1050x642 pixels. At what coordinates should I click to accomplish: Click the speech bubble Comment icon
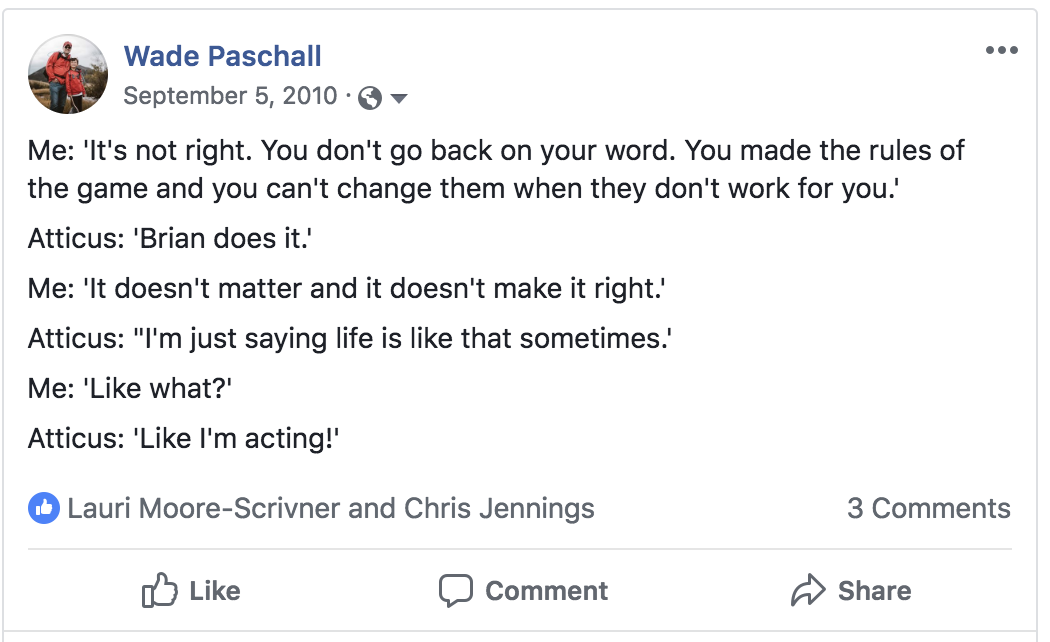tap(456, 590)
